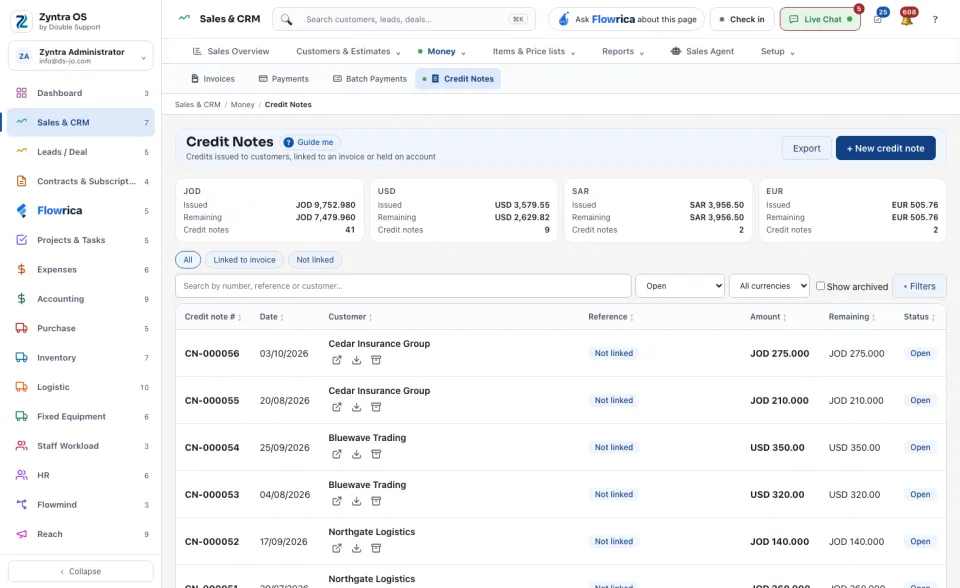This screenshot has height=588, width=960.
Task: Download credit note CN-000056
Action: 356,360
